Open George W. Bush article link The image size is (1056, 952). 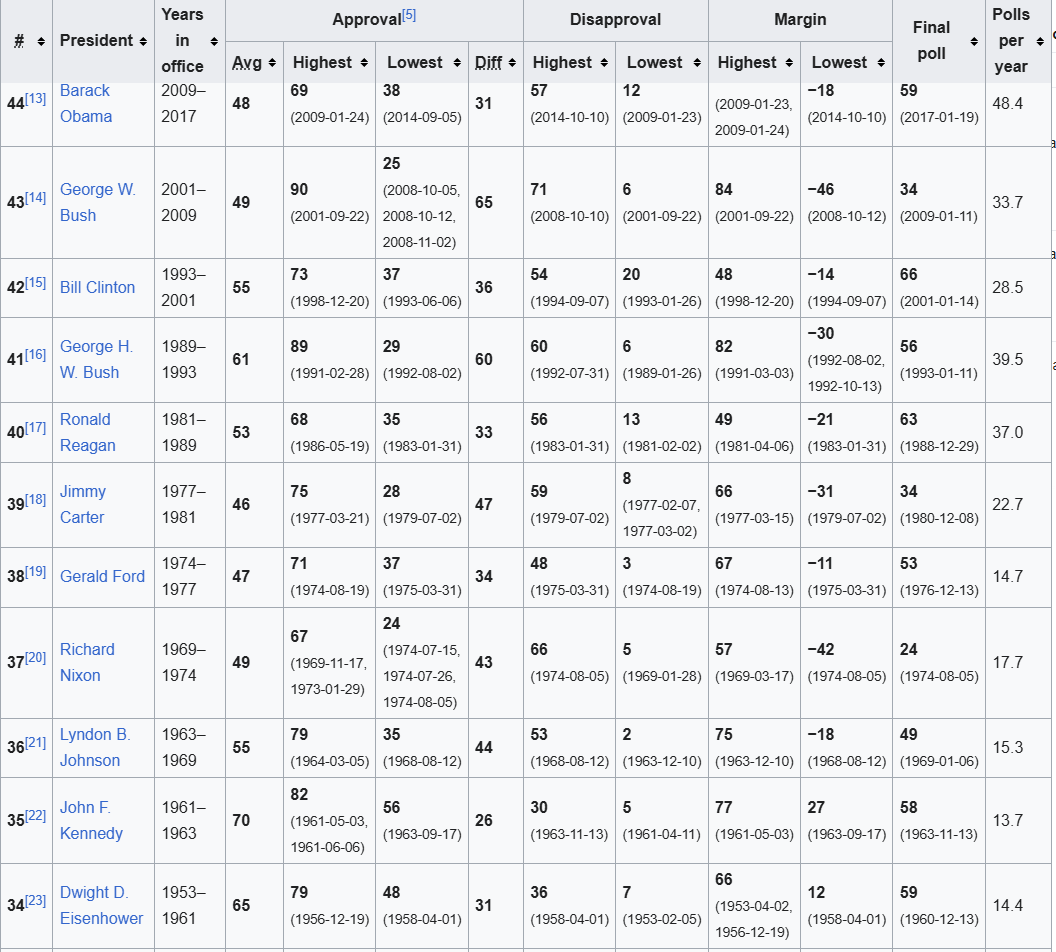click(x=98, y=202)
